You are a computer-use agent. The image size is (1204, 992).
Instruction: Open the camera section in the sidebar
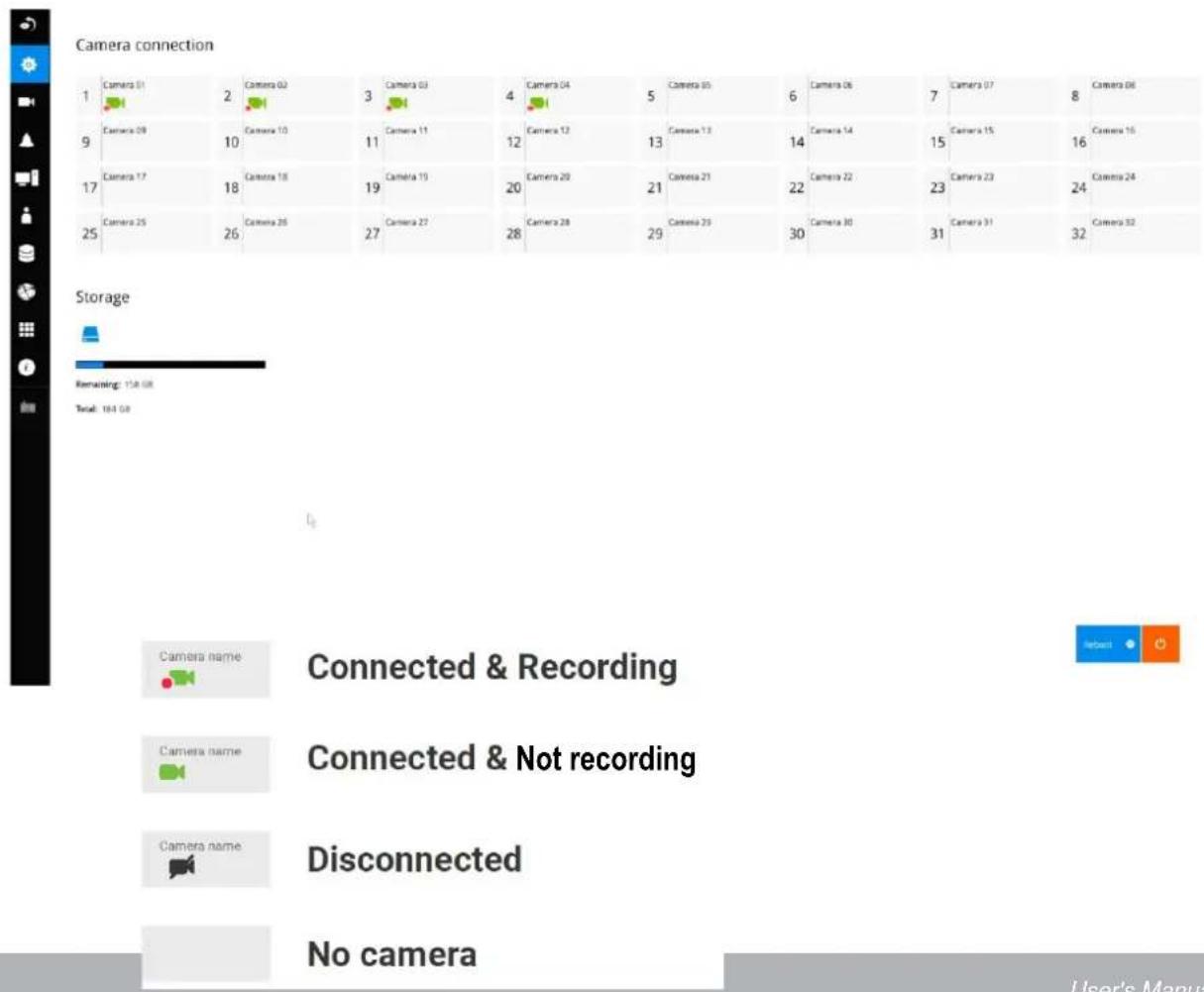[x=28, y=102]
